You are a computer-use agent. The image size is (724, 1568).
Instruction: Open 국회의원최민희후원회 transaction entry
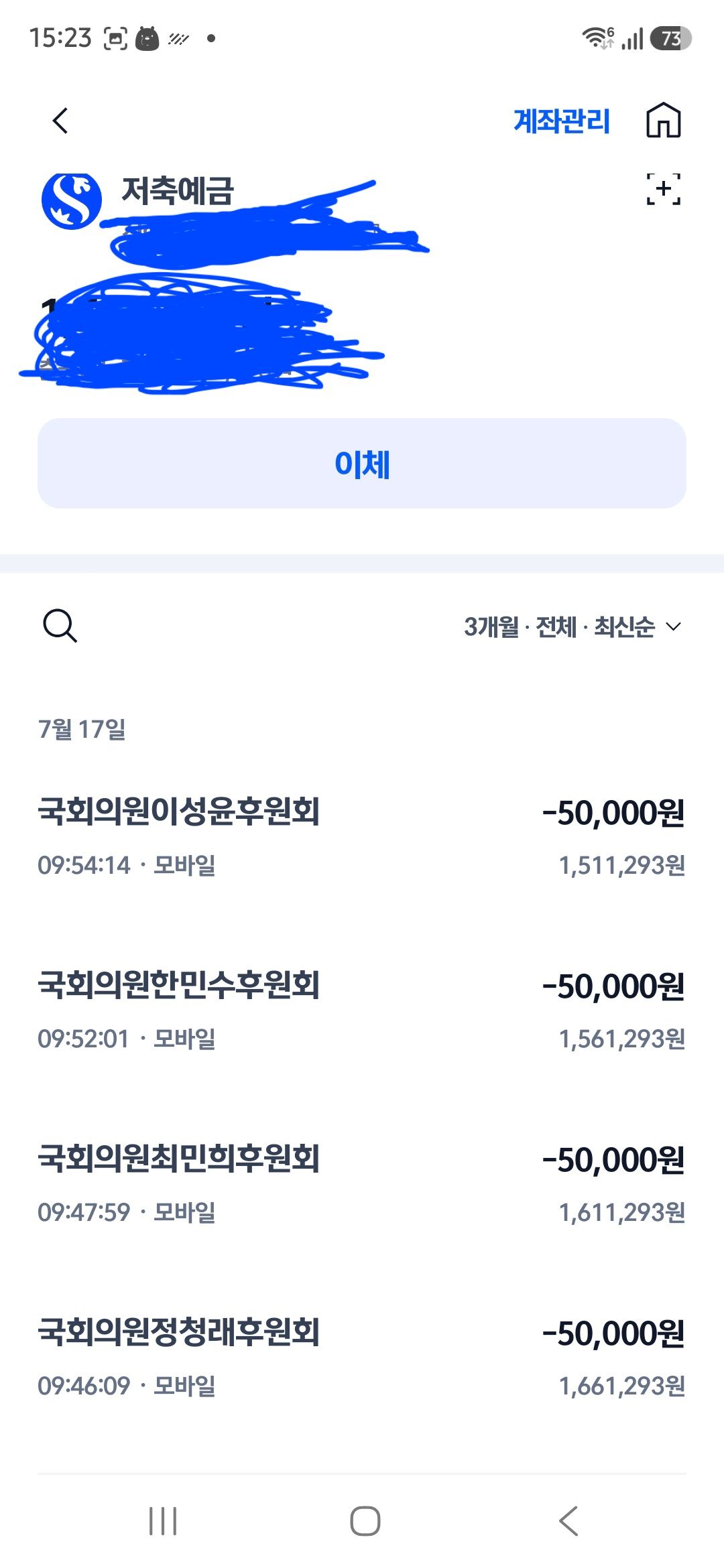pos(362,1184)
